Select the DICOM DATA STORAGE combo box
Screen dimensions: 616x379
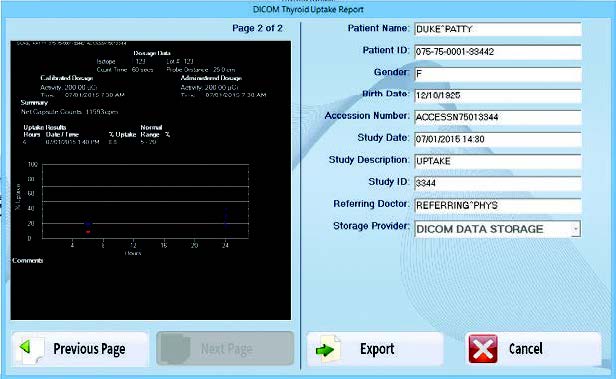(497, 229)
